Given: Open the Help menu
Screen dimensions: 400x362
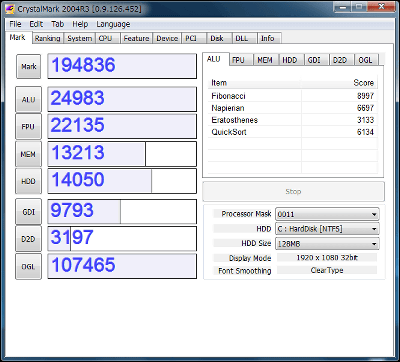Looking at the screenshot, I should click(x=80, y=24).
